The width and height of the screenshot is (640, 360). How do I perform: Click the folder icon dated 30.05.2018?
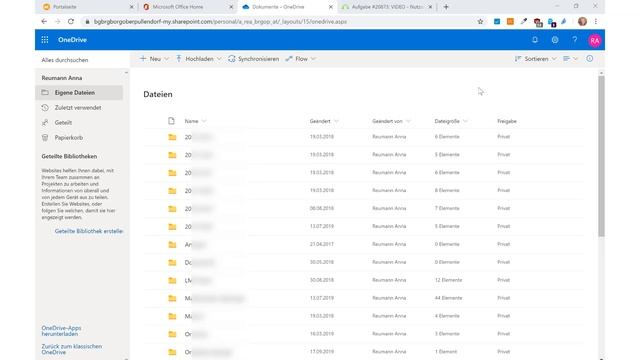pos(172,262)
